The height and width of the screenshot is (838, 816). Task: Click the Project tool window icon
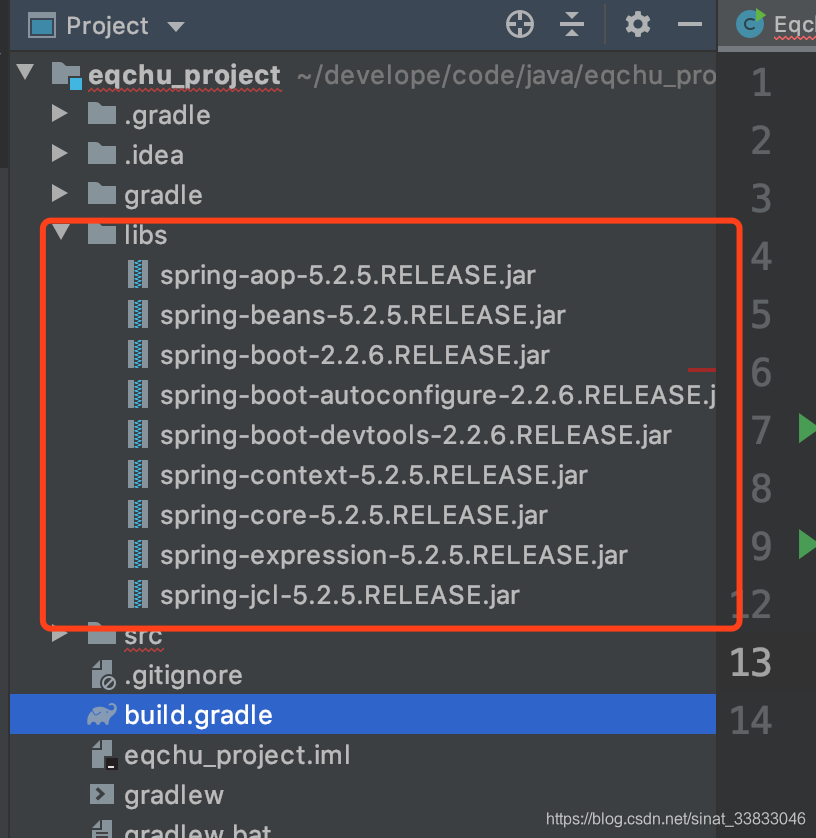click(x=42, y=26)
